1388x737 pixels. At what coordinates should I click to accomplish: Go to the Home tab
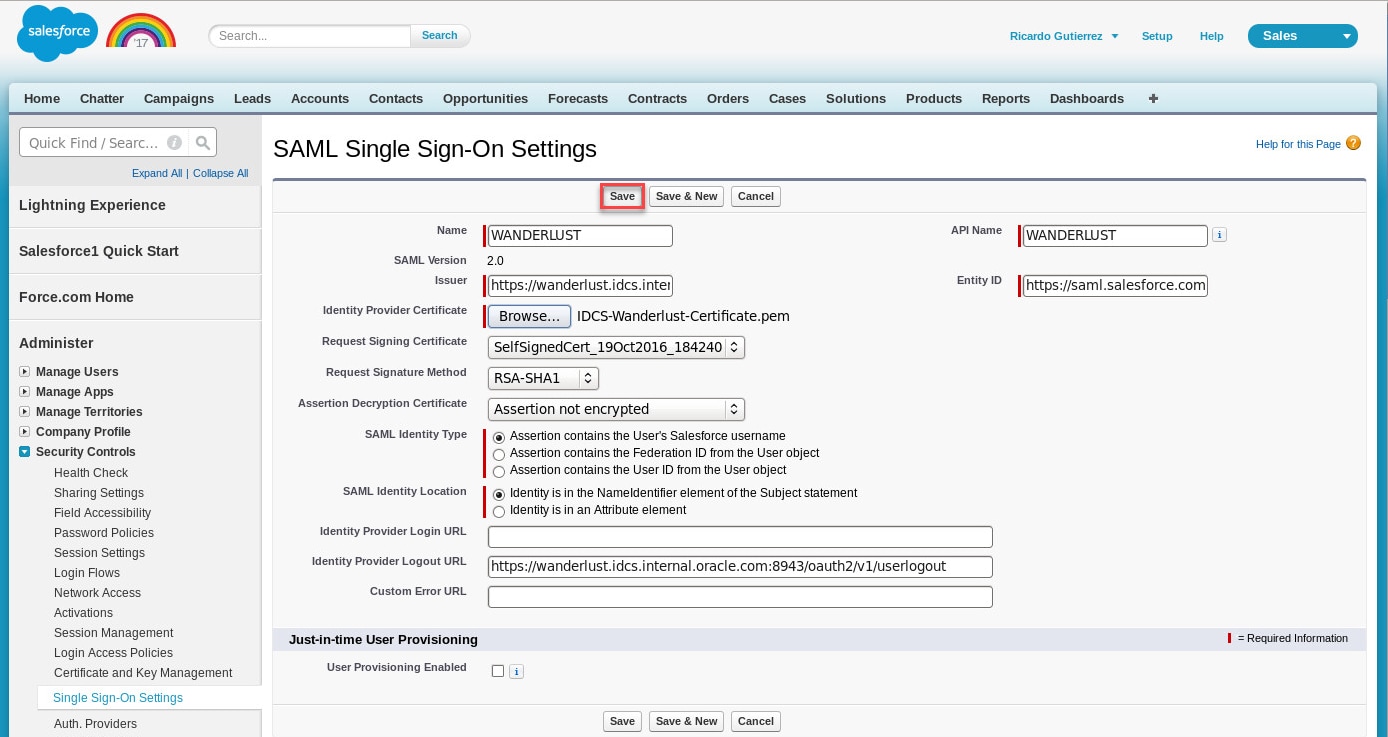42,98
